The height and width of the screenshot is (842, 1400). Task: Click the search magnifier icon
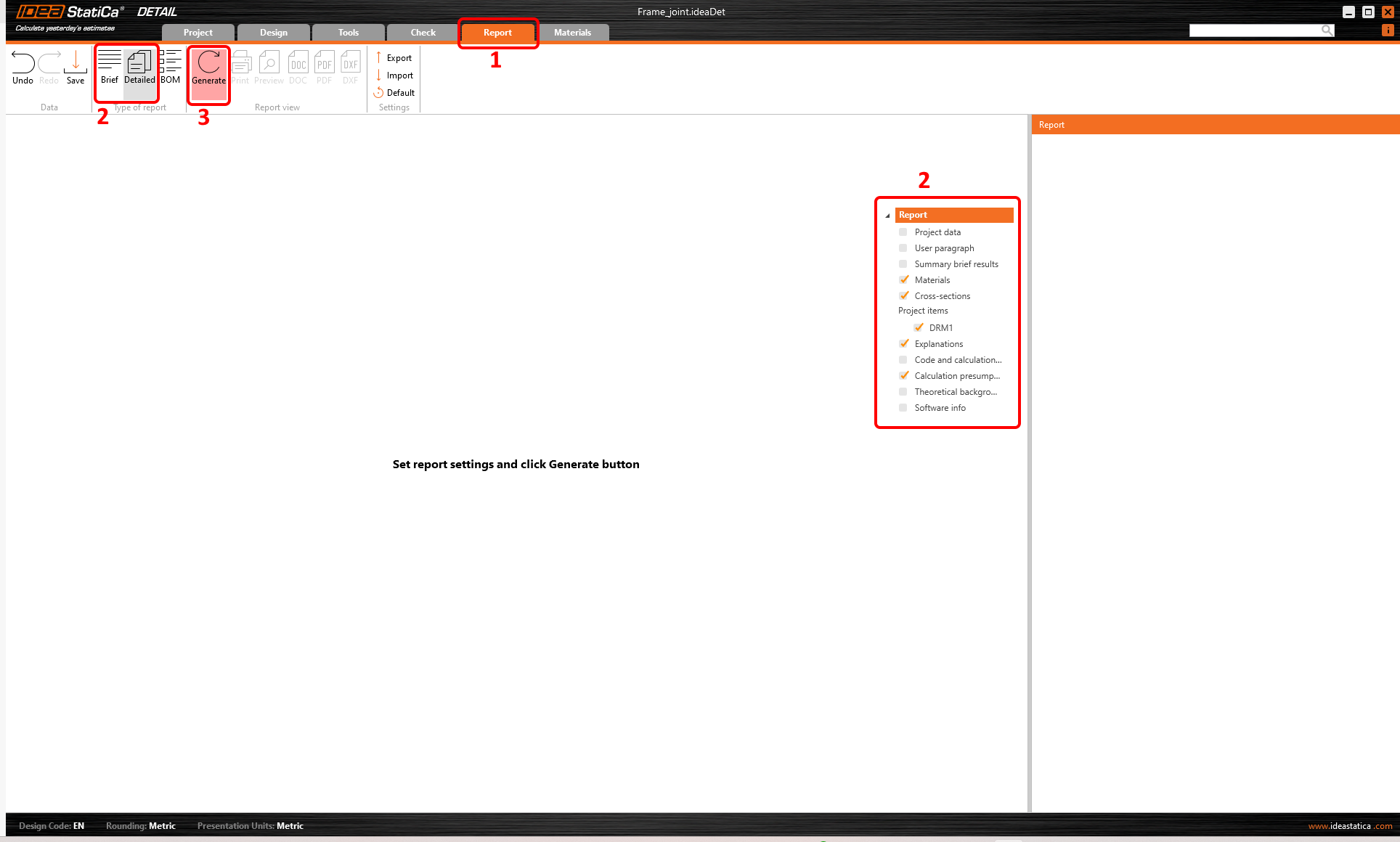(1327, 30)
